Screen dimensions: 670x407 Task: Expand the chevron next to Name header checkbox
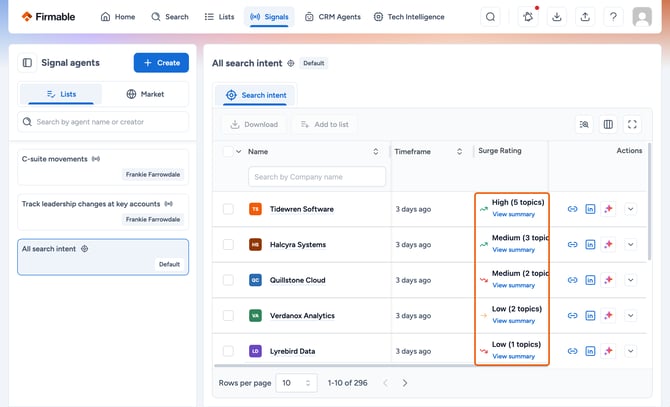[x=238, y=151]
